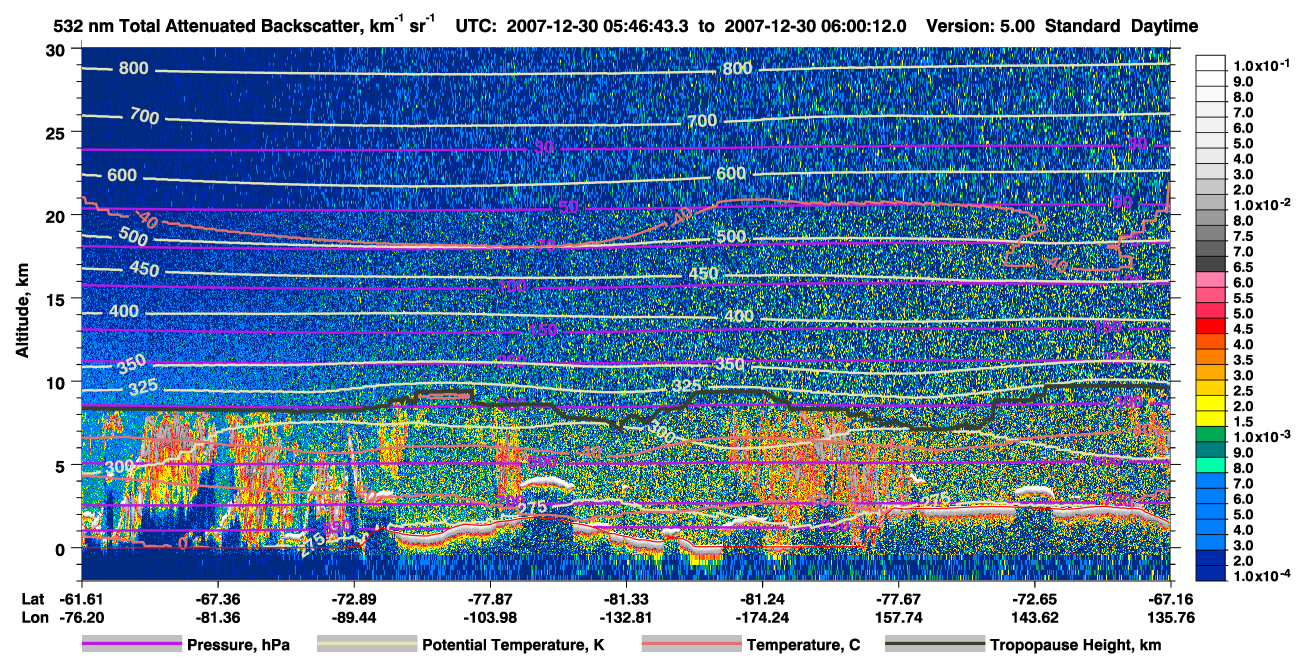Click the latitude value '-67.36'
This screenshot has width=1300, height=667.
[x=217, y=599]
